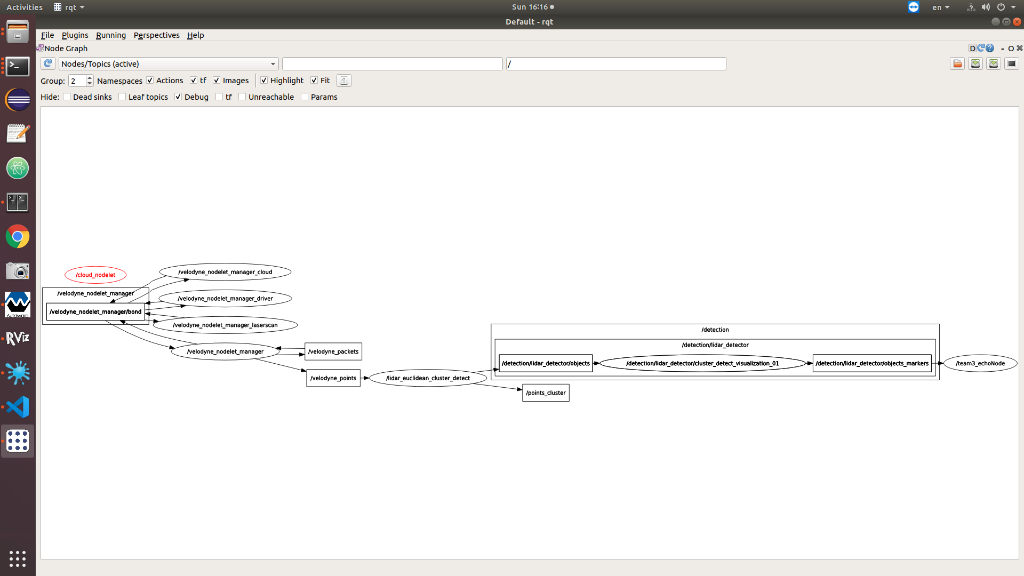The width and height of the screenshot is (1024, 576).
Task: Open the rqt application menu in top bar
Action: (69, 7)
